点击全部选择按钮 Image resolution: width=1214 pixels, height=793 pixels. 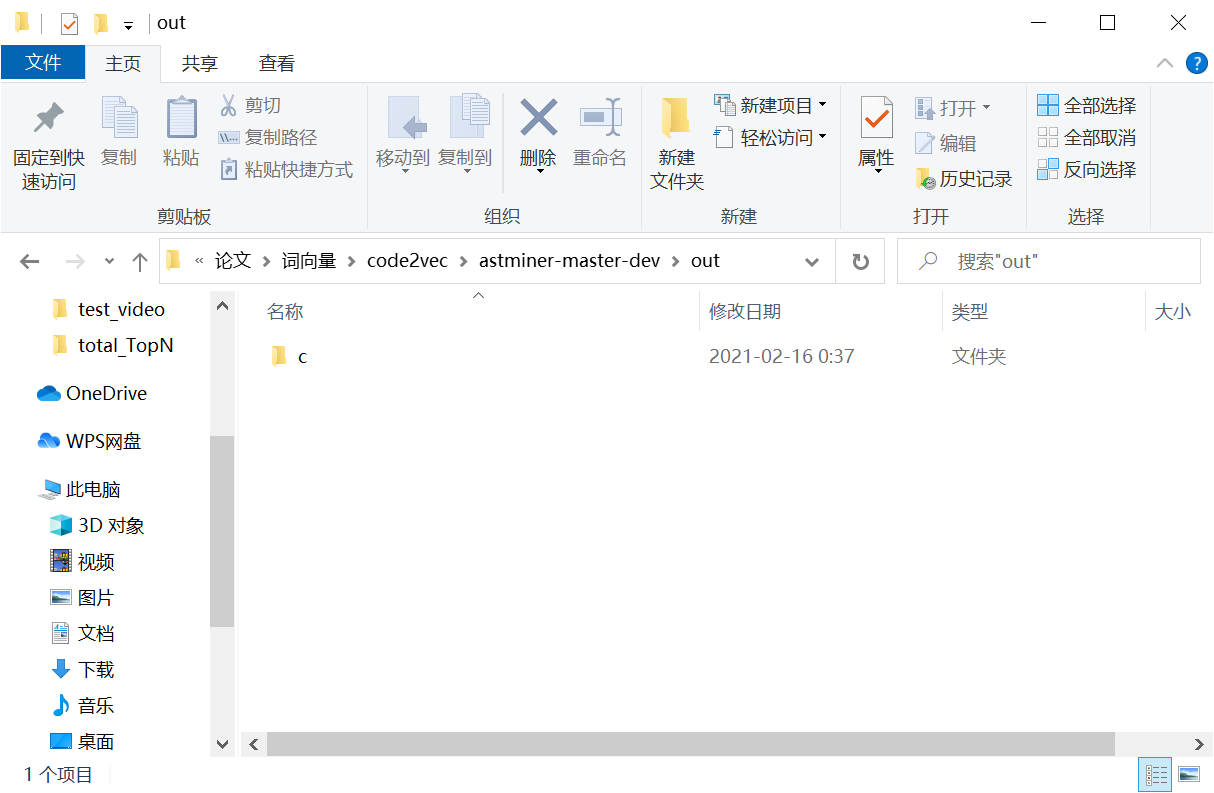point(1086,104)
